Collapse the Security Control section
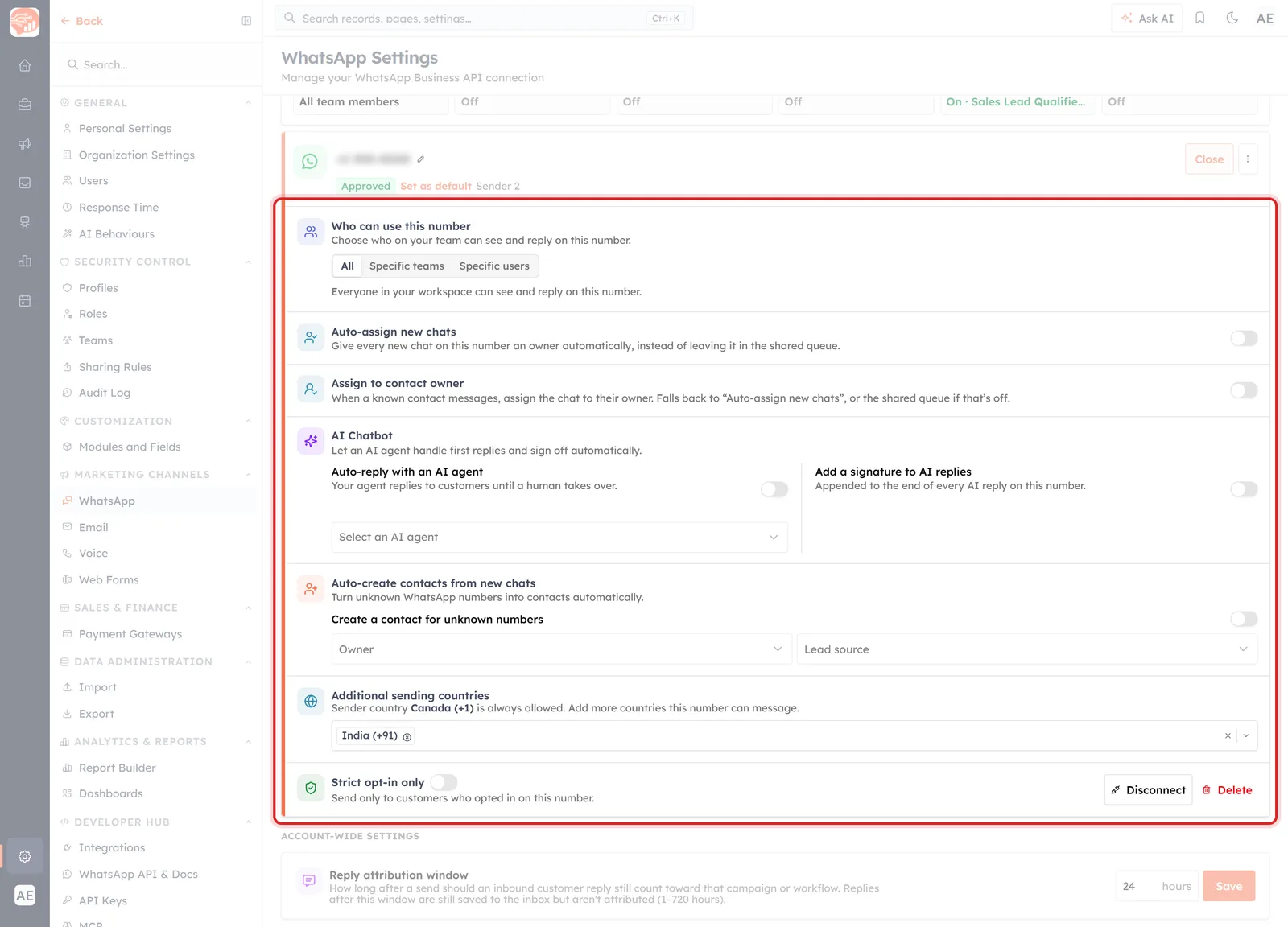This screenshot has height=927, width=1288. [x=248, y=262]
